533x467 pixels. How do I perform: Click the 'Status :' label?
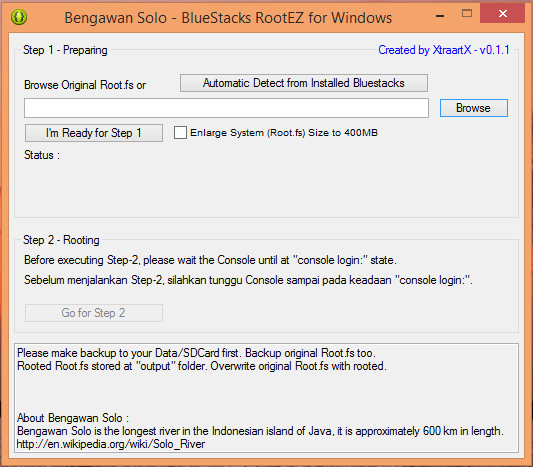coord(42,155)
